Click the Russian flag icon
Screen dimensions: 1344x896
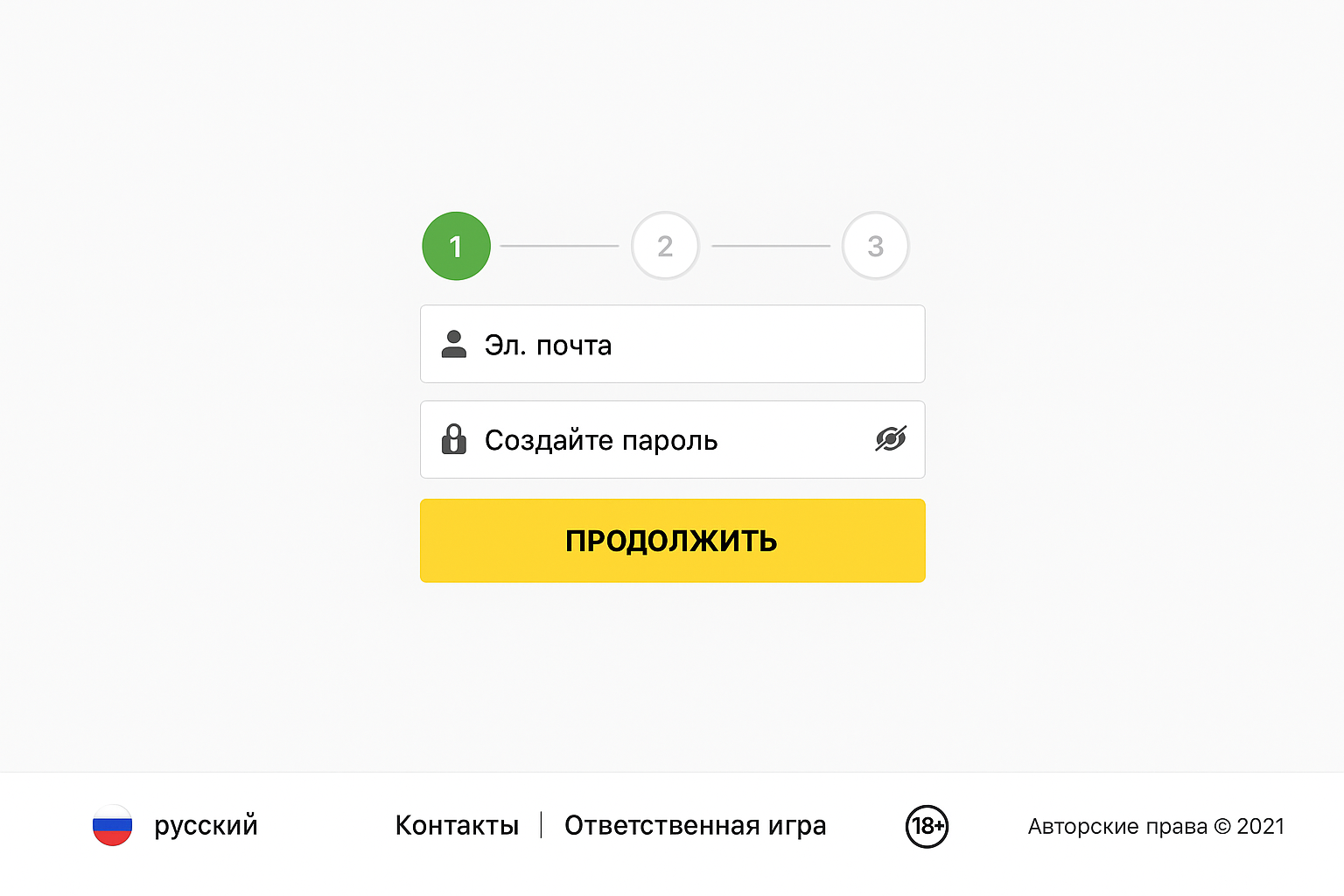click(113, 825)
